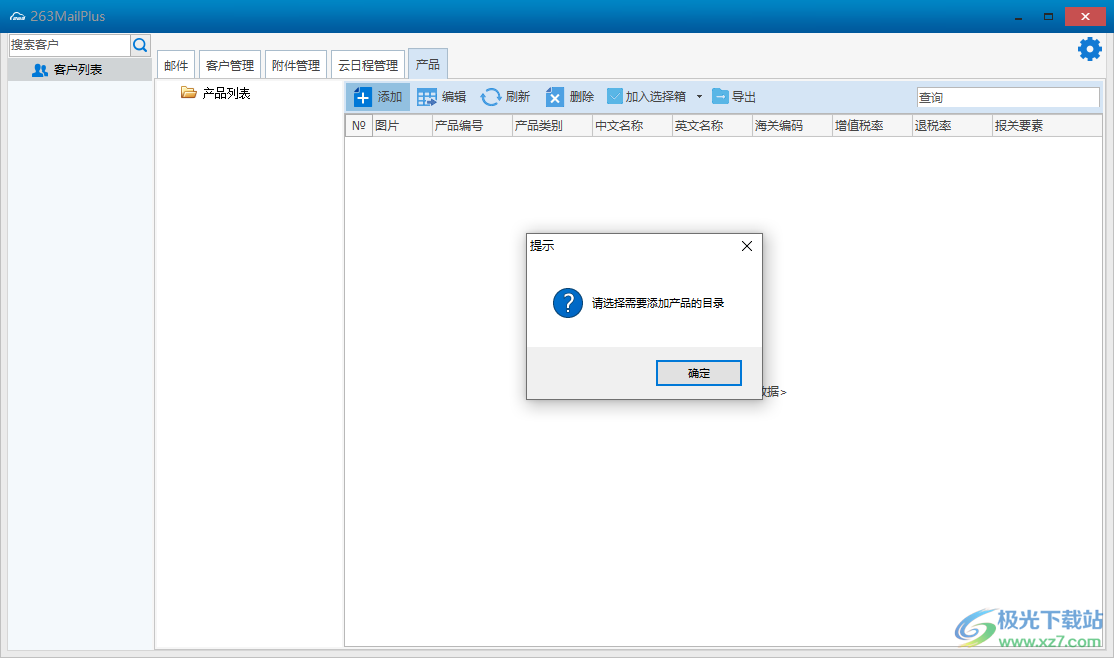
Task: Go to the 附件管理 tab
Action: [296, 65]
